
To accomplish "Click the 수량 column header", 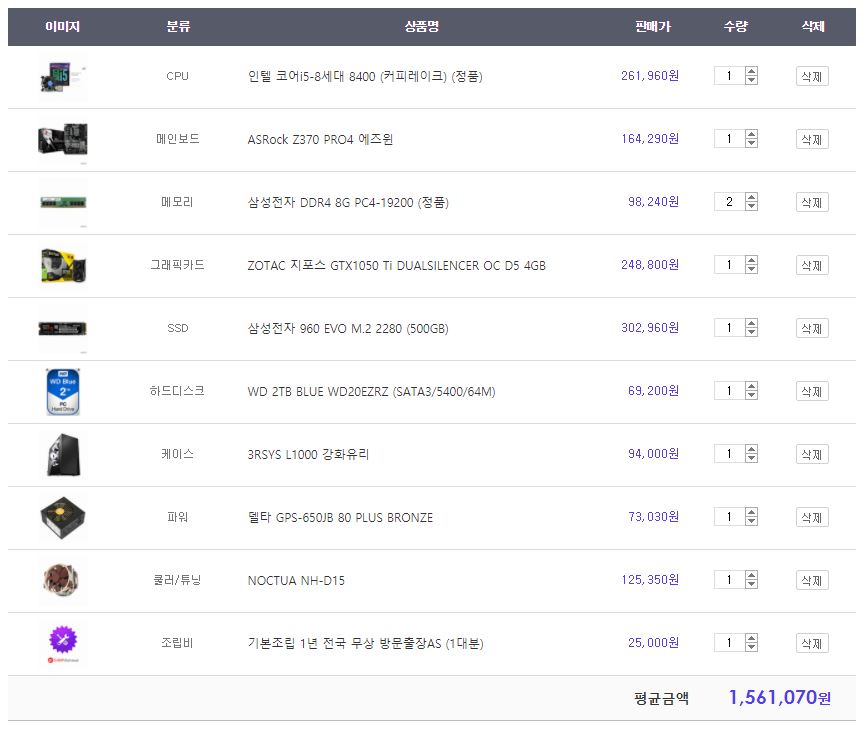I will click(x=735, y=26).
